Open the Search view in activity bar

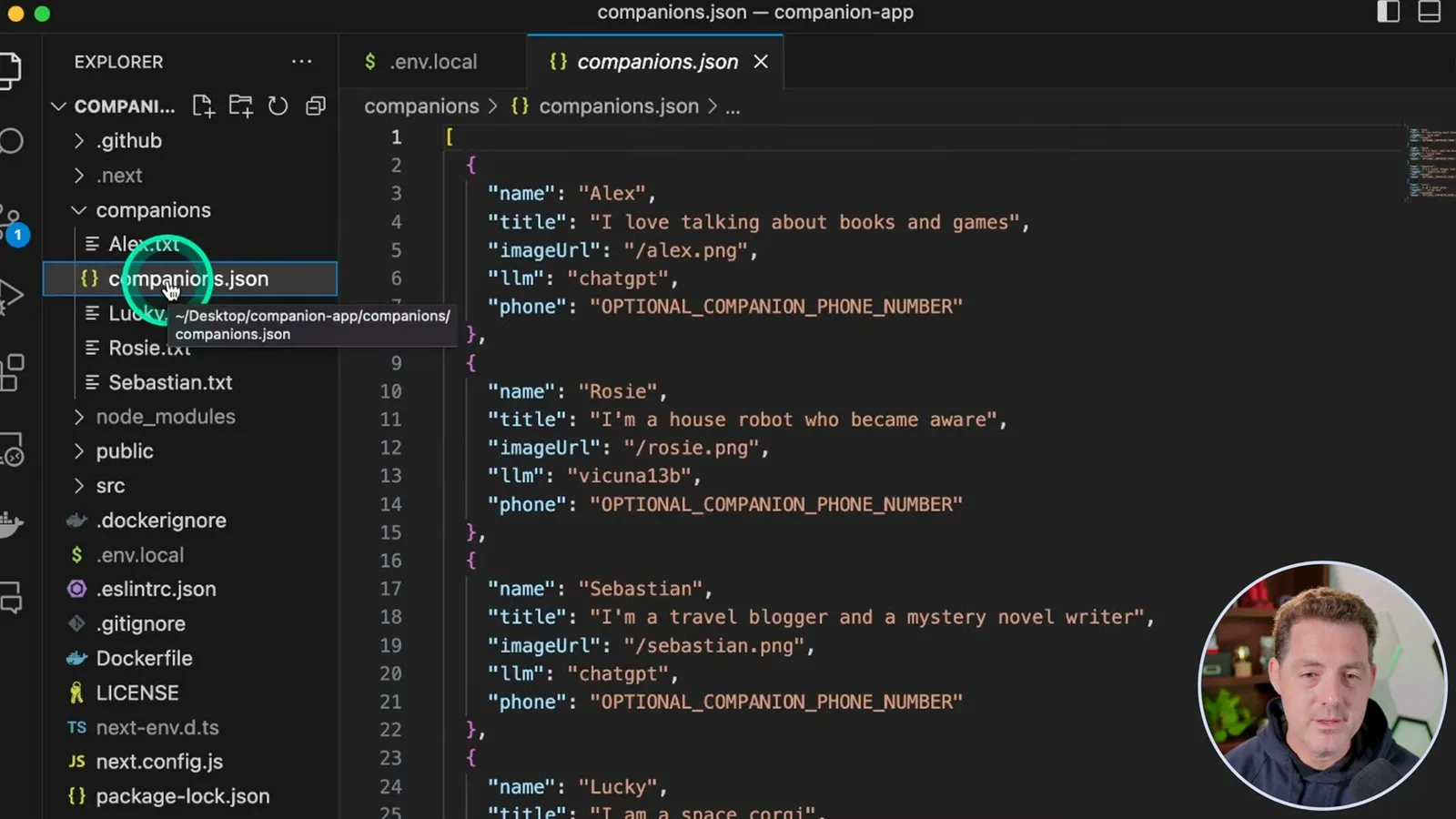(11, 141)
